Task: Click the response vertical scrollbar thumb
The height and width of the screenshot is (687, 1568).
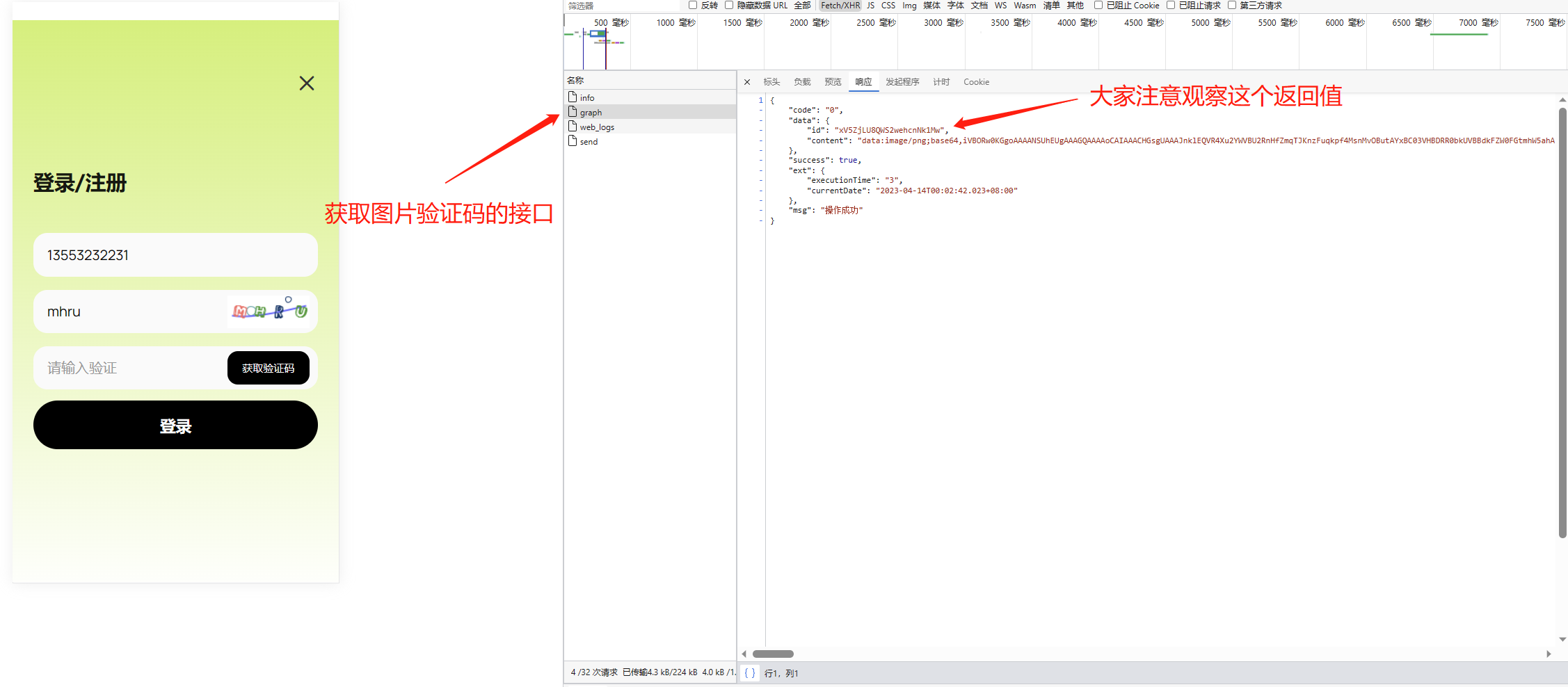Action: point(1562,323)
